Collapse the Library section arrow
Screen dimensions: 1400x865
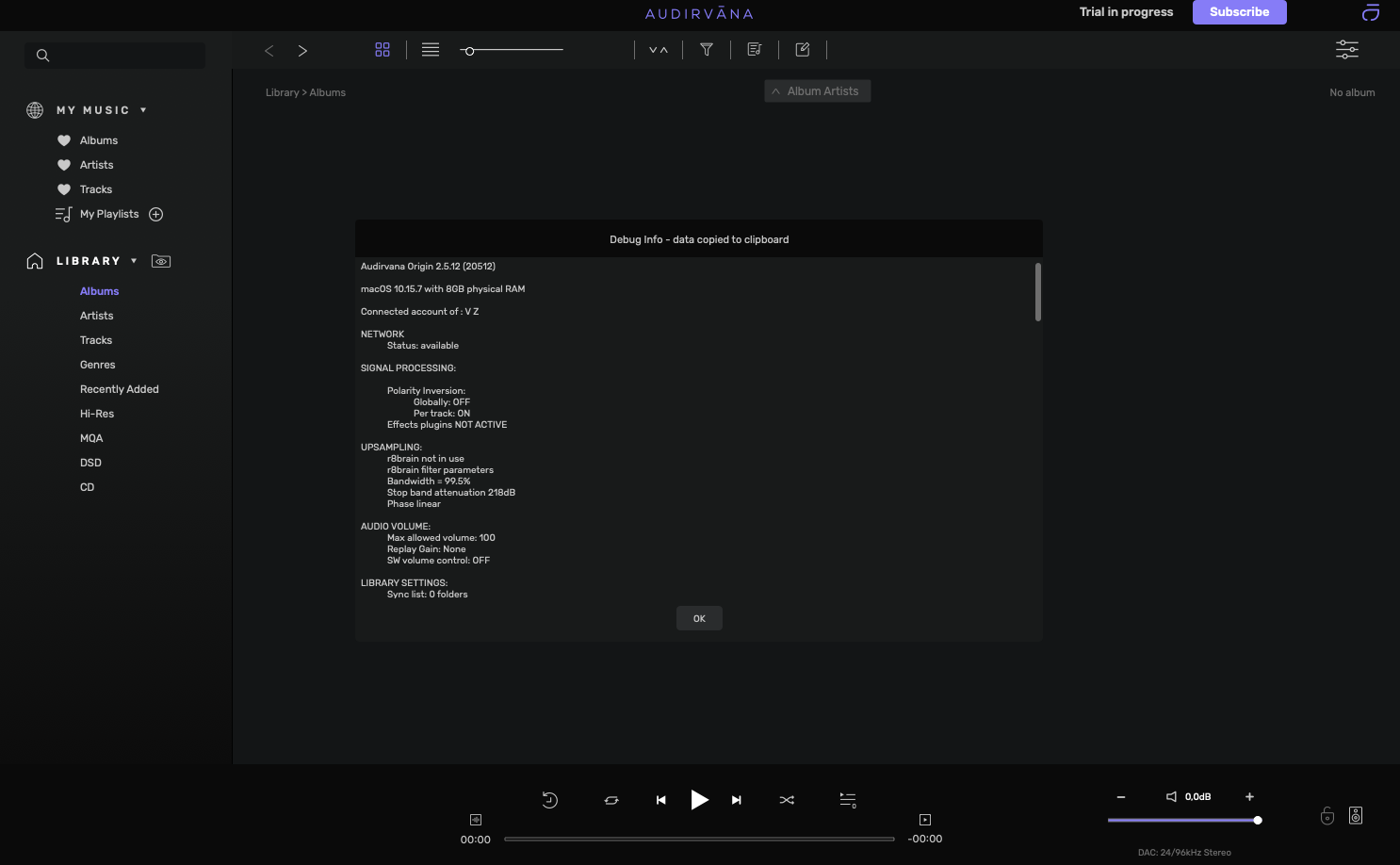(134, 261)
